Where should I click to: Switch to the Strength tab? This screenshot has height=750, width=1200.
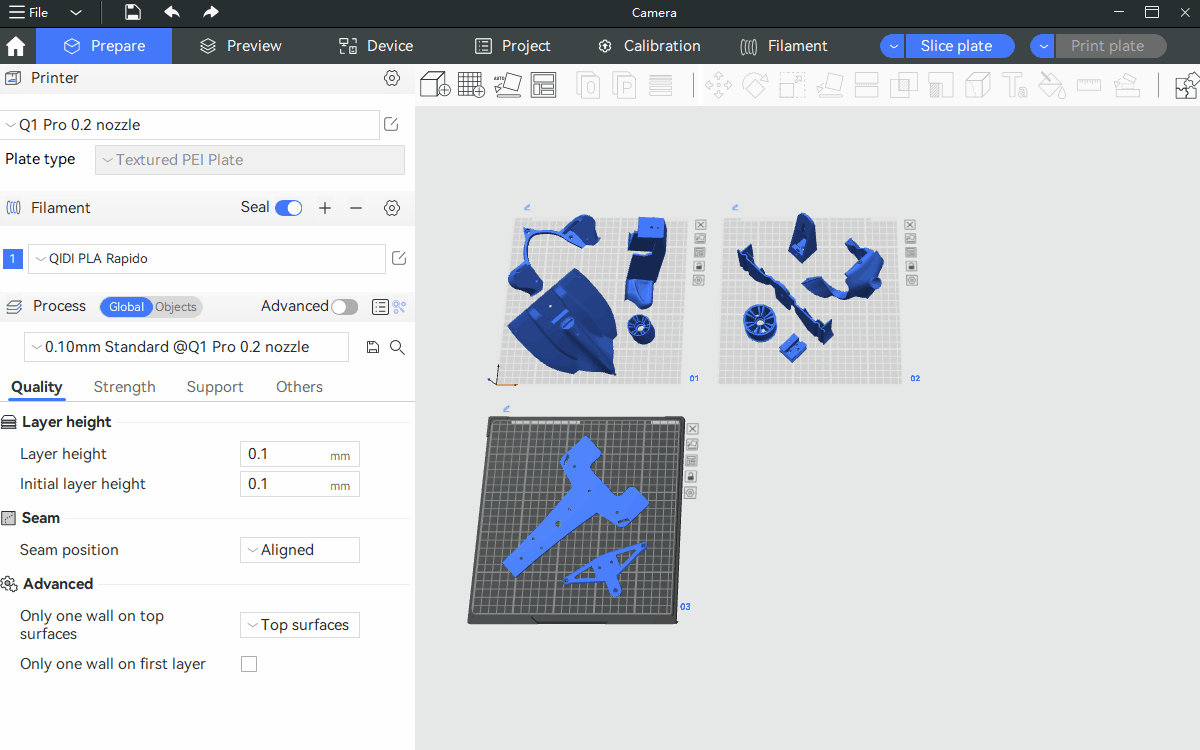(124, 387)
